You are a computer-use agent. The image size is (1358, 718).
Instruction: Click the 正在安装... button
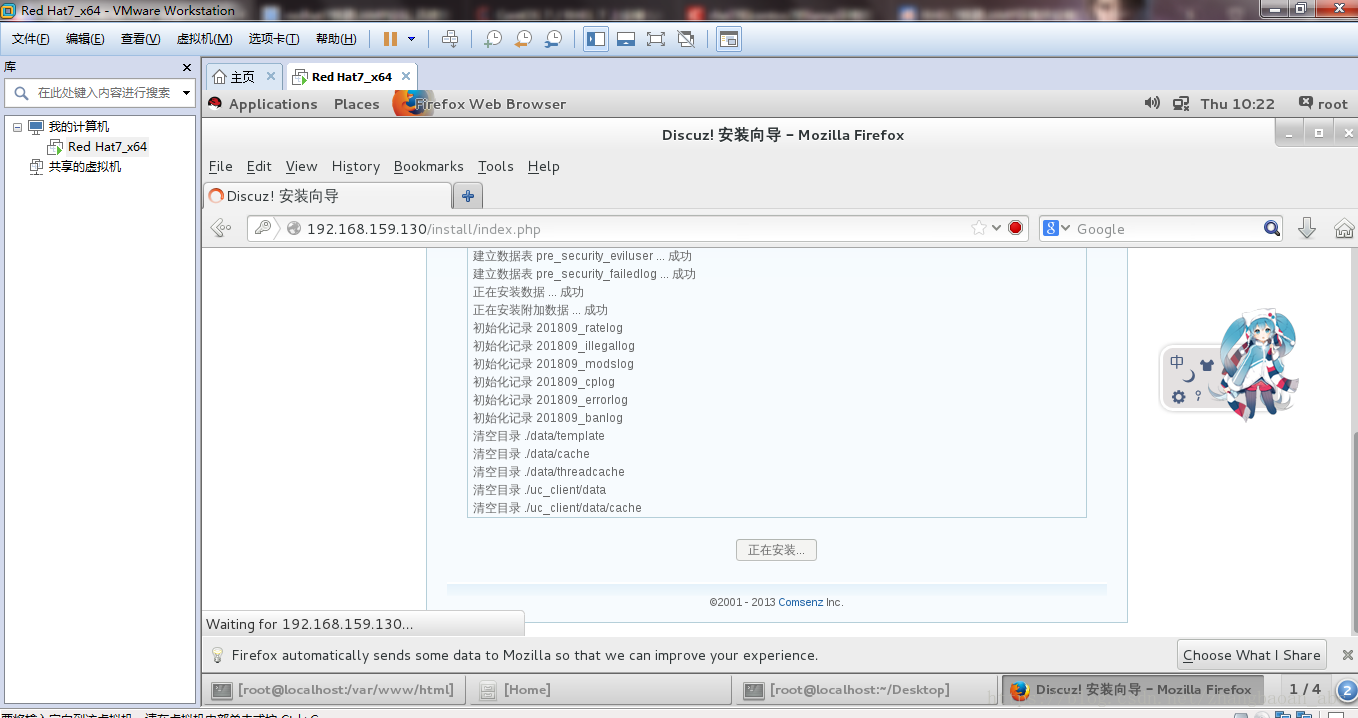776,550
